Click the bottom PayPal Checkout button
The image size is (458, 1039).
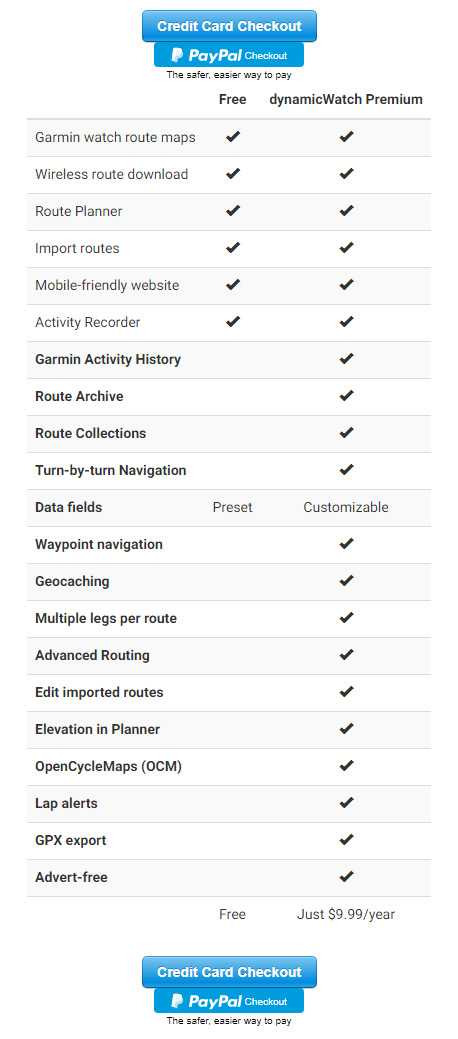click(x=229, y=1001)
